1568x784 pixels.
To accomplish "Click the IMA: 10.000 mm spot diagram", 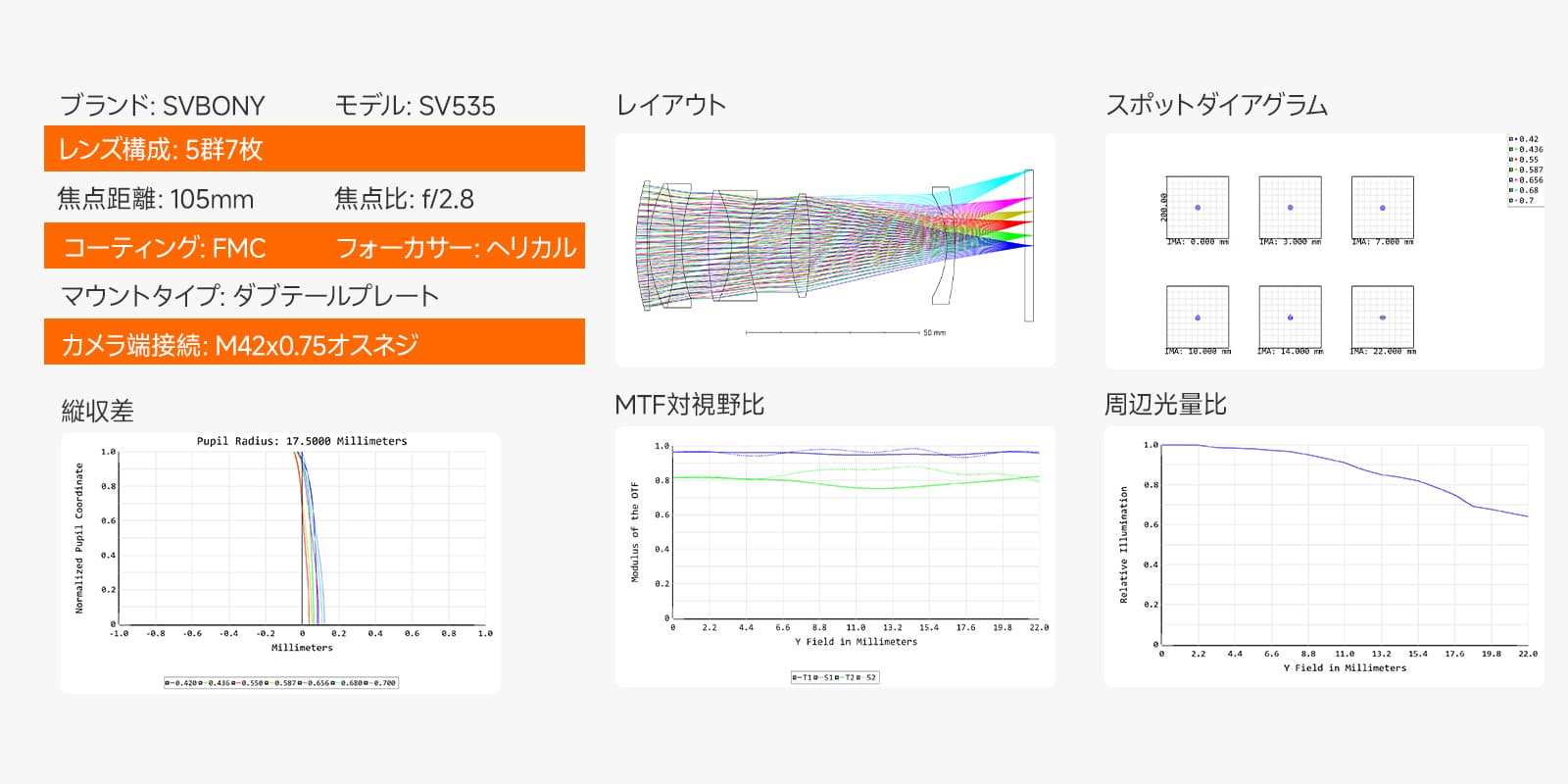I will [1197, 317].
